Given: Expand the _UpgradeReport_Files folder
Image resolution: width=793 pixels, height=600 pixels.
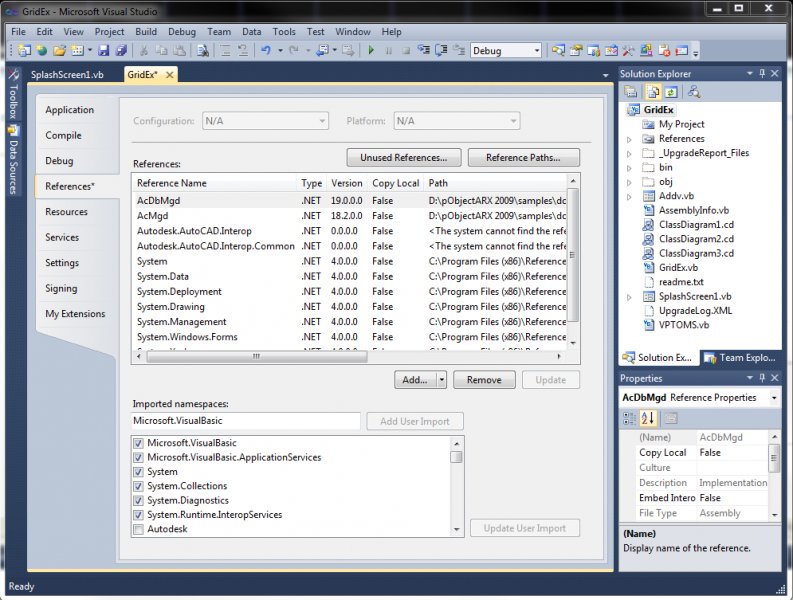Looking at the screenshot, I should click(x=629, y=153).
